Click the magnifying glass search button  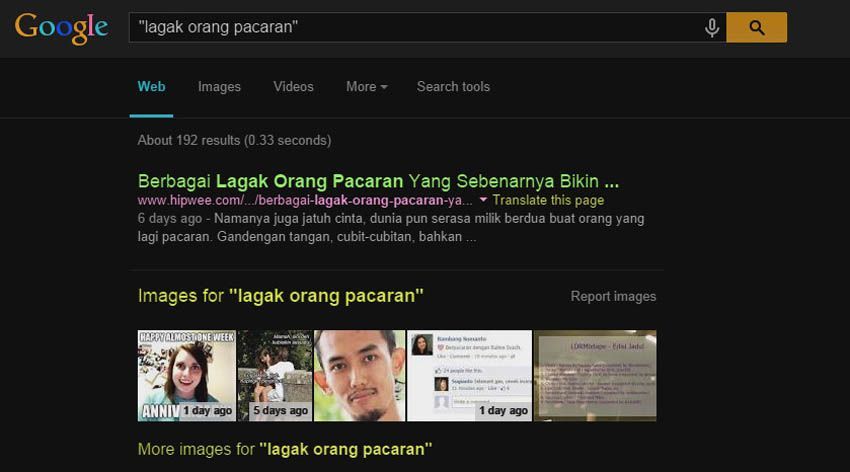pos(756,27)
